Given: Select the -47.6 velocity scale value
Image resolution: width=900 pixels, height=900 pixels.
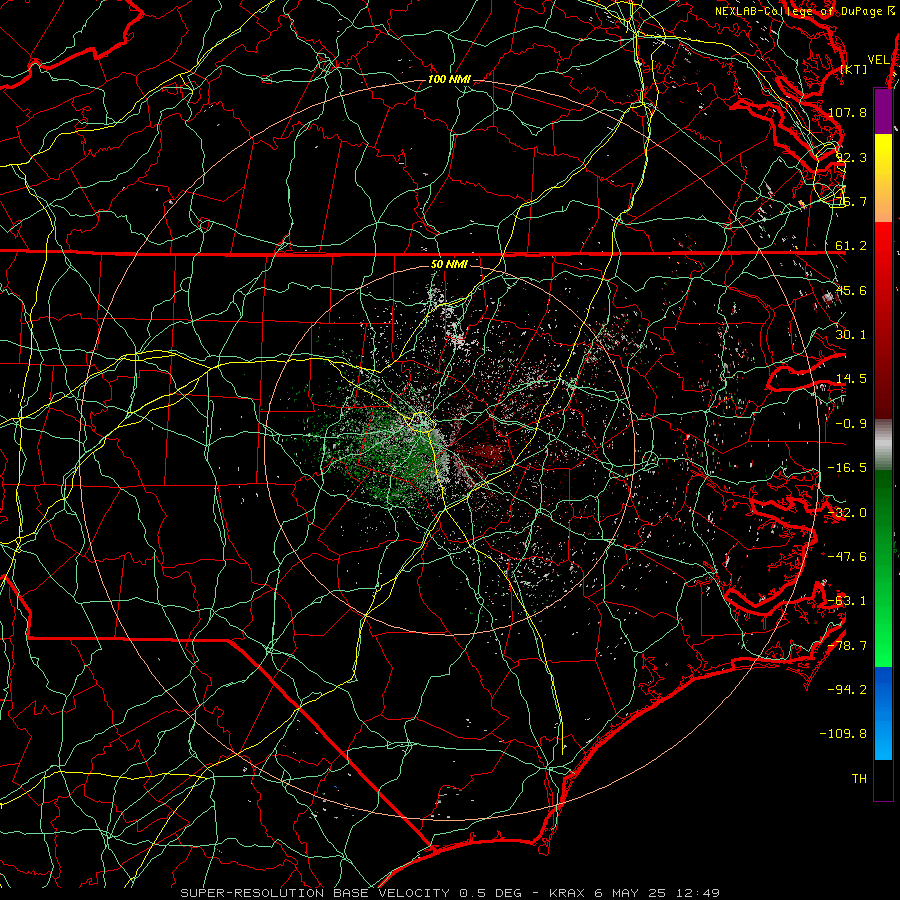Looking at the screenshot, I should coord(847,557).
